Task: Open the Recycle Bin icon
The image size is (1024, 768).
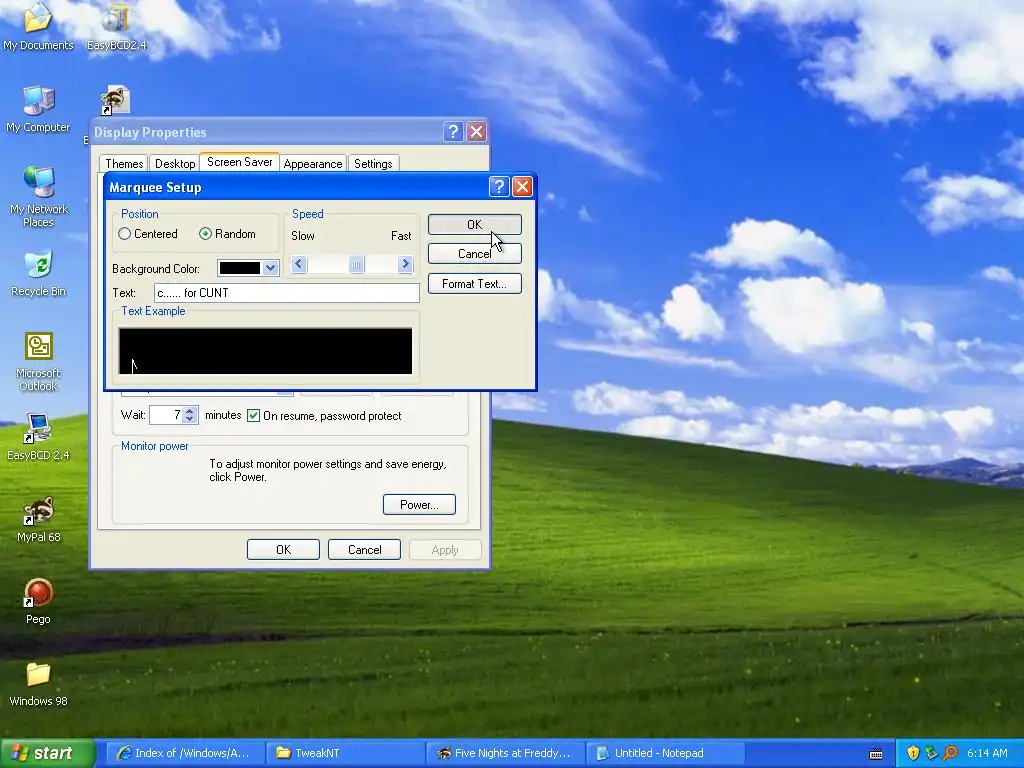Action: (x=38, y=273)
